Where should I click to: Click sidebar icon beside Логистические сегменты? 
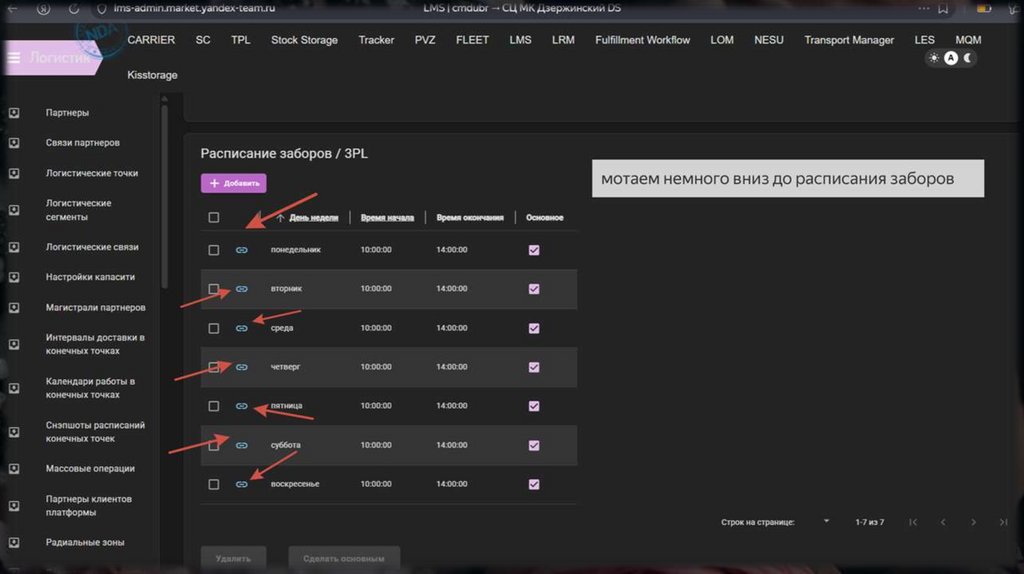tap(14, 210)
